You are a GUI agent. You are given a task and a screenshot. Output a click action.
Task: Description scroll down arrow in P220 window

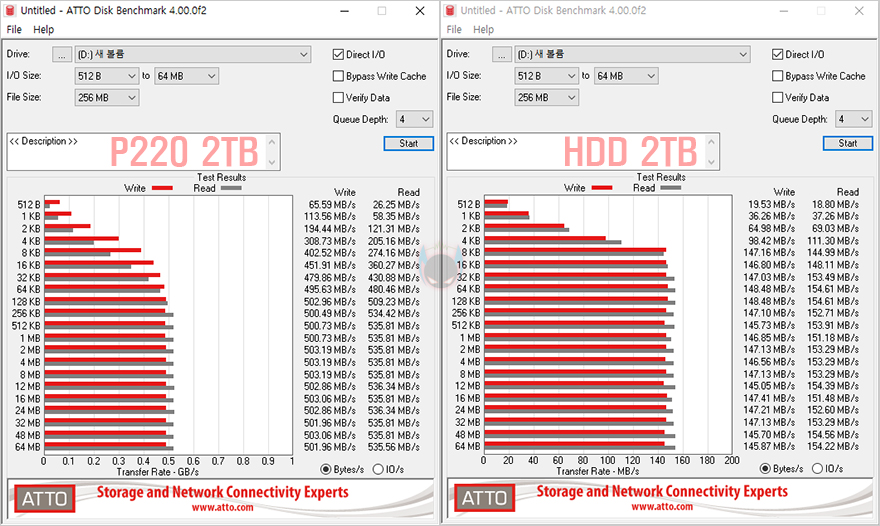[x=272, y=162]
